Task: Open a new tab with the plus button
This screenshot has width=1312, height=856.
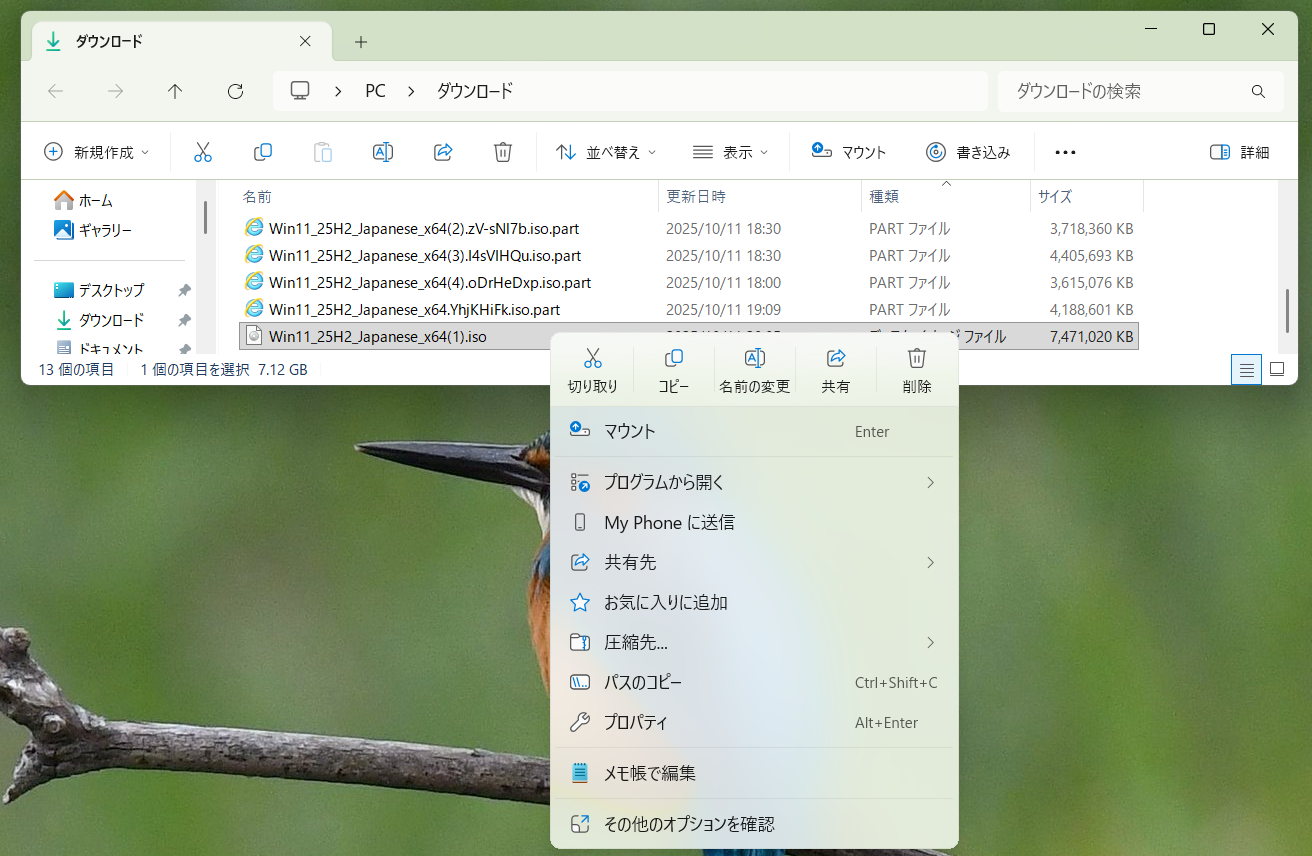Action: pos(360,42)
